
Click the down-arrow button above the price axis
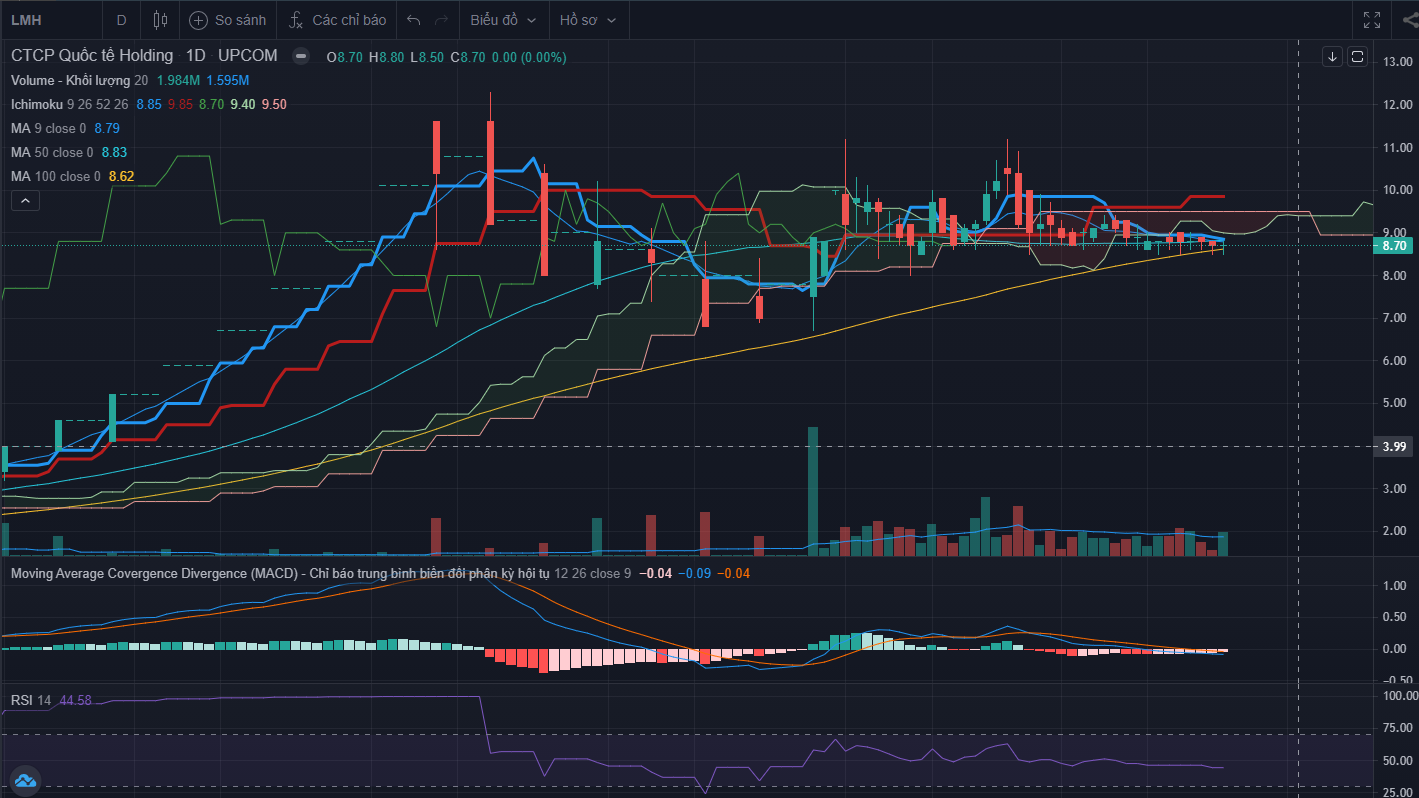click(x=1332, y=56)
